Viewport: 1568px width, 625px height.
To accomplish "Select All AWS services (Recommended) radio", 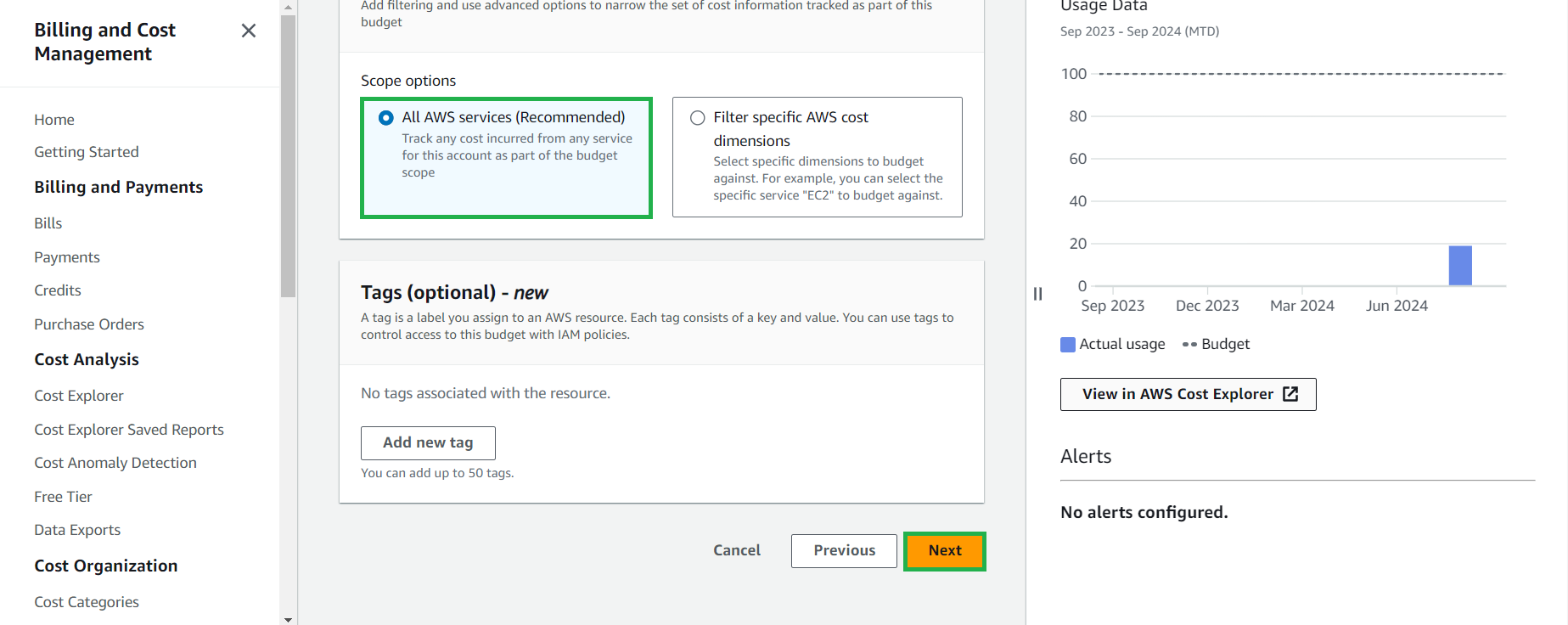I will point(386,118).
